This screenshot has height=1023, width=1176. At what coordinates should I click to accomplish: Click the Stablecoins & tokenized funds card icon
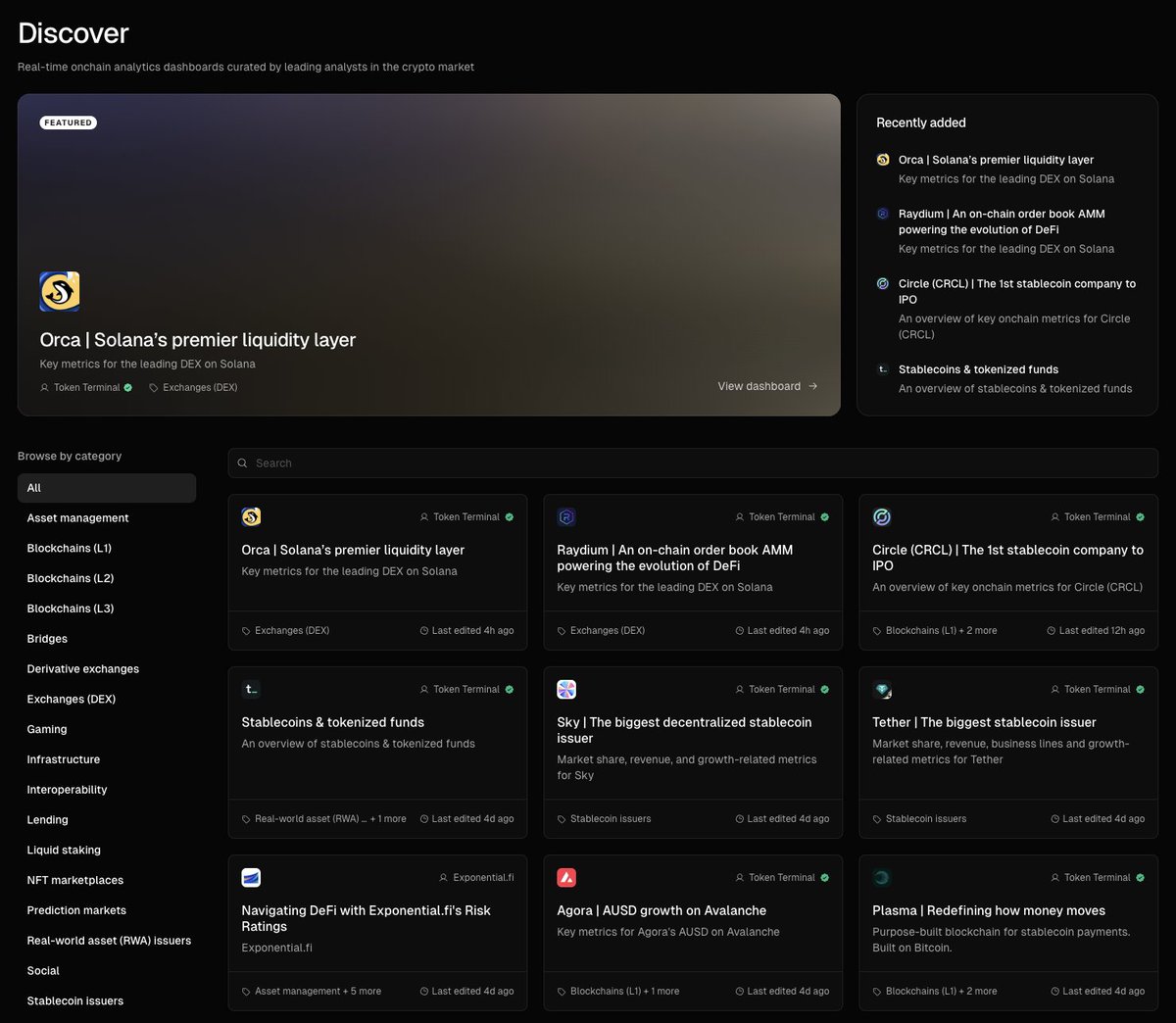click(x=251, y=690)
